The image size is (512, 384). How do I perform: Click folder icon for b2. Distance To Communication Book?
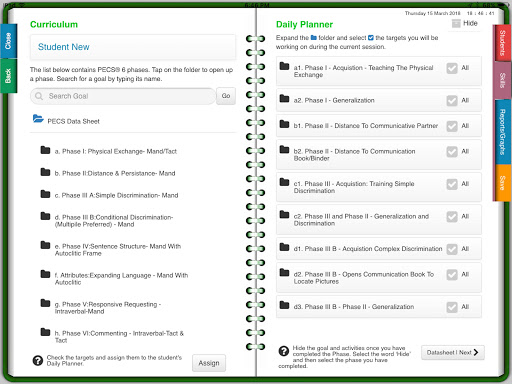click(284, 149)
